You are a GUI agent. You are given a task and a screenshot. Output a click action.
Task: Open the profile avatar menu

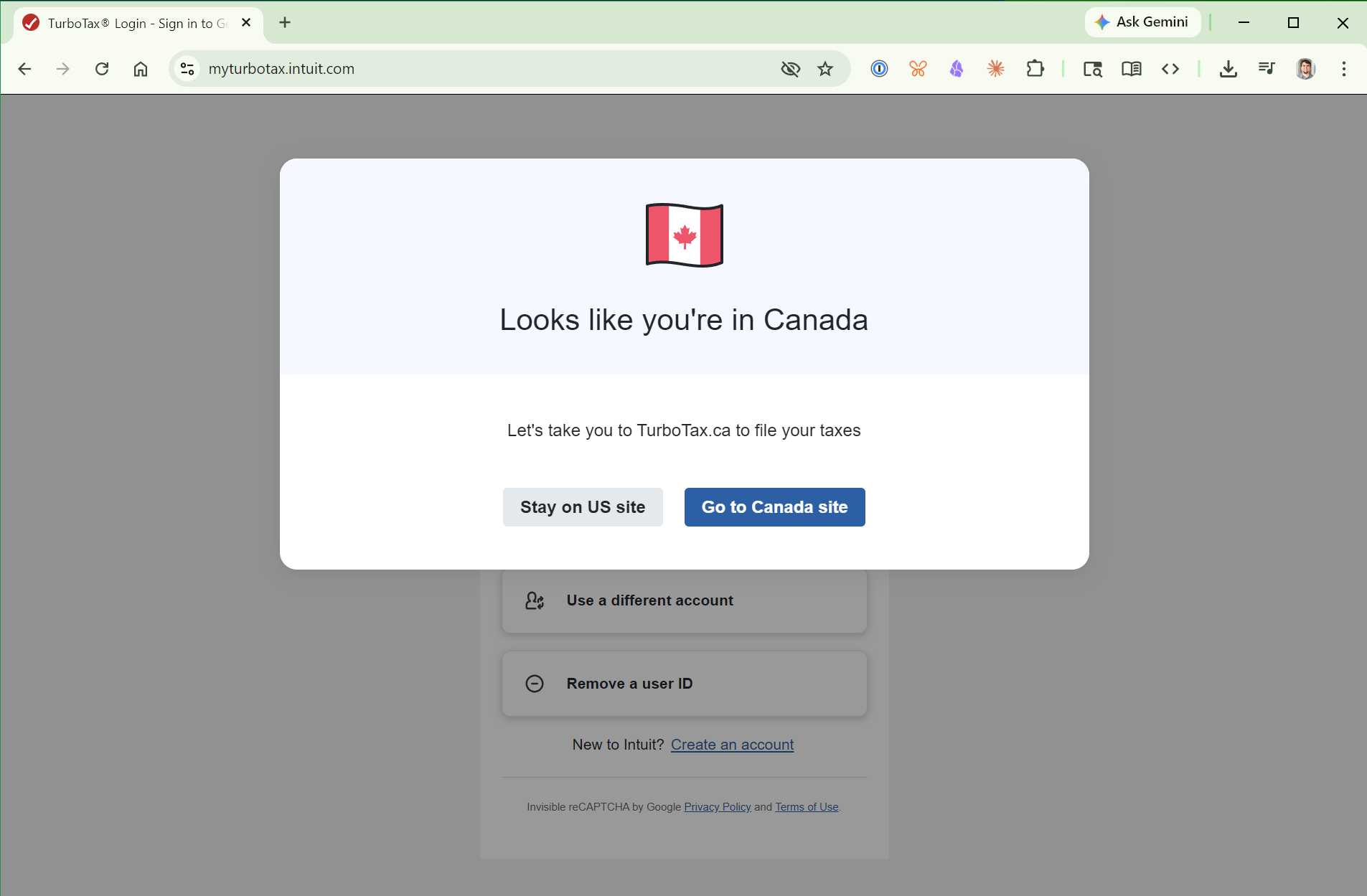click(x=1306, y=69)
